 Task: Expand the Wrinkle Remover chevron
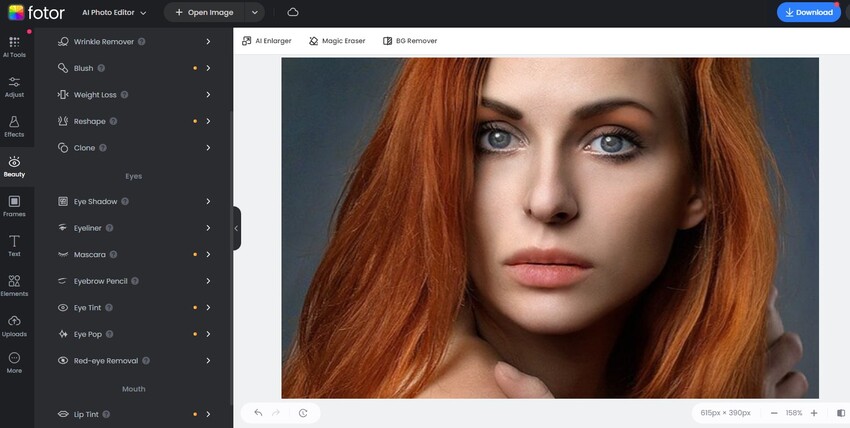(208, 42)
